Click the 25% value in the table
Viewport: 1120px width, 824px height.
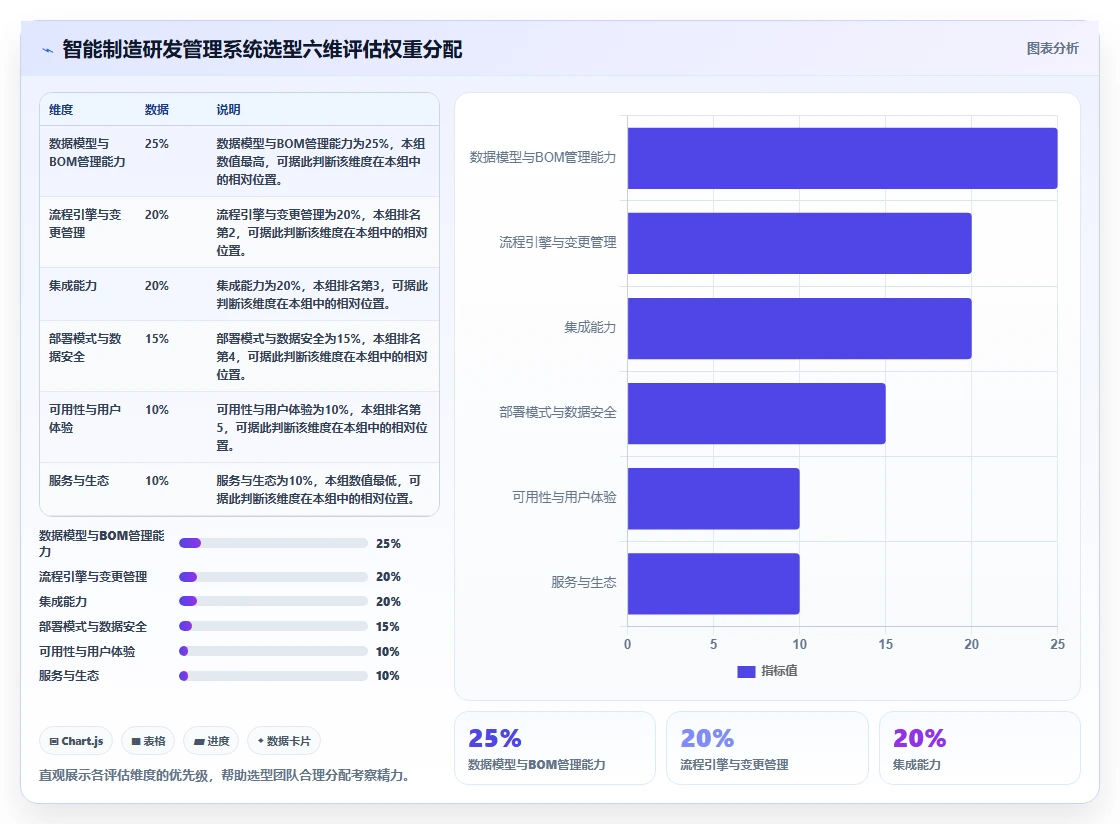(x=156, y=144)
